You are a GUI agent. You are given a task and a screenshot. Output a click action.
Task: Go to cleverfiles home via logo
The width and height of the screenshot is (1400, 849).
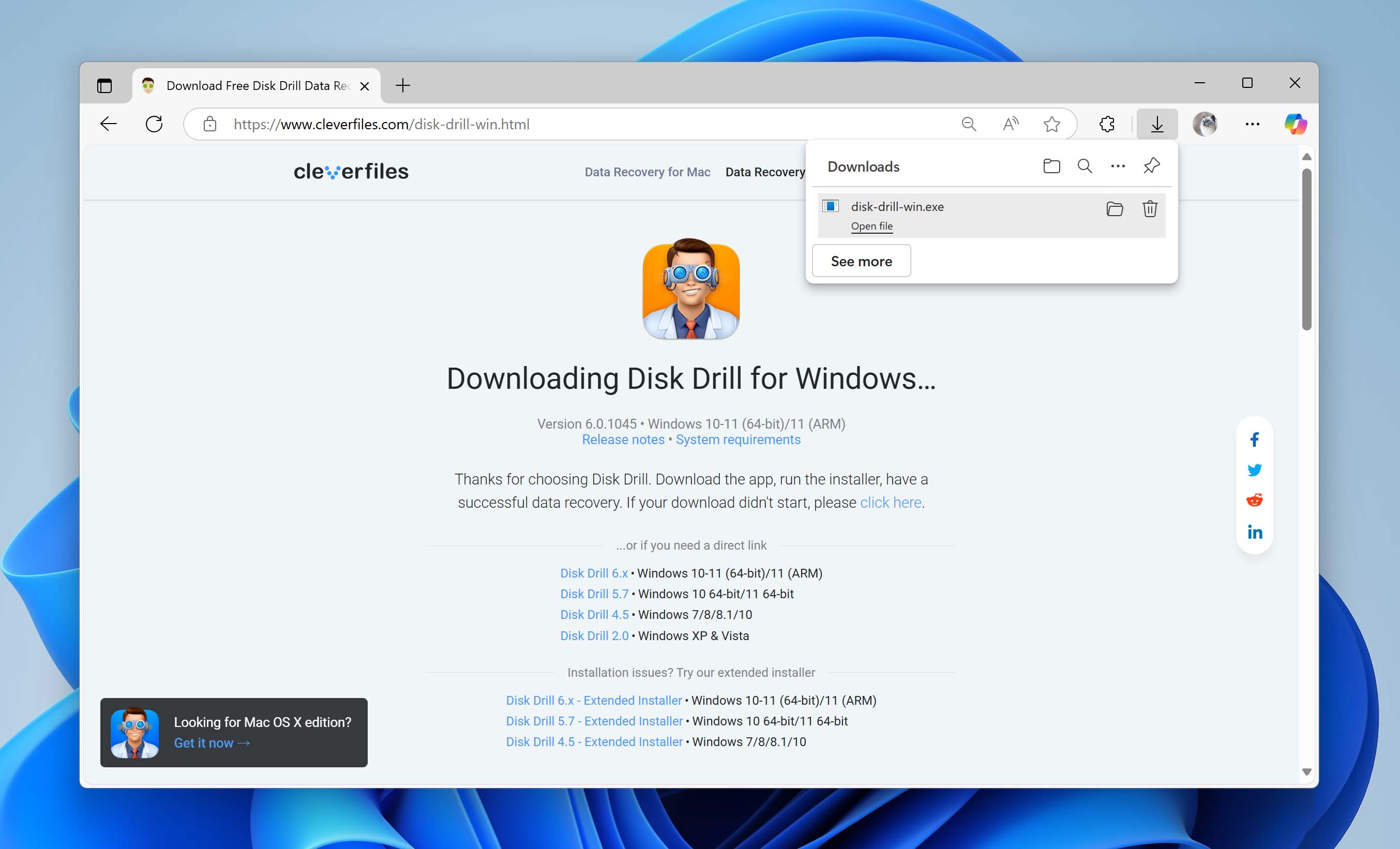point(351,171)
